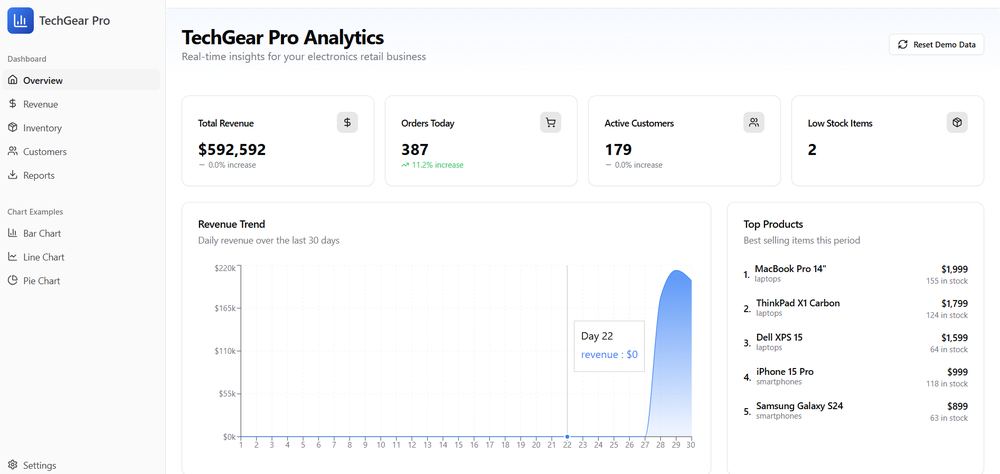Click the Inventory box icon in sidebar
The width and height of the screenshot is (1000, 474).
pyautogui.click(x=12, y=128)
